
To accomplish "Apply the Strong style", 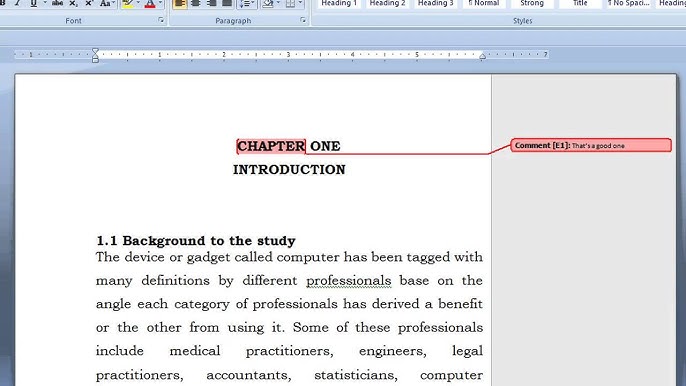I will click(x=532, y=4).
